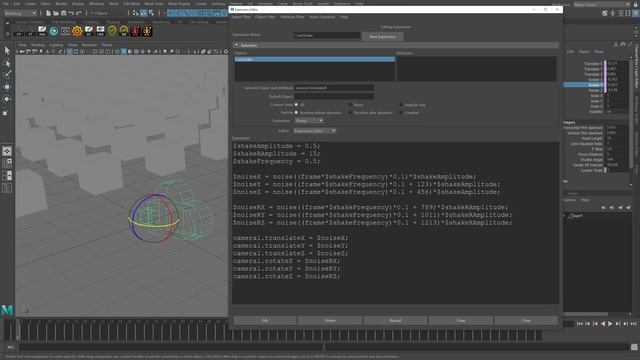This screenshot has height=360, width=640.
Task: Click the Edit button in Expression Editor
Action: click(265, 320)
